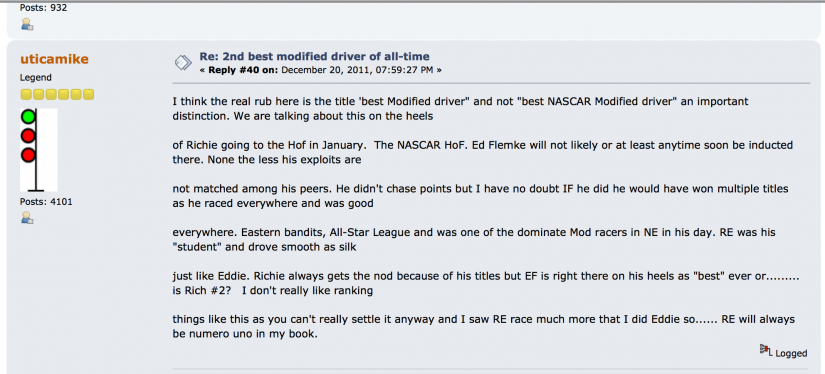825x374 pixels.
Task: Click the green light in the avatar
Action: pyautogui.click(x=28, y=117)
